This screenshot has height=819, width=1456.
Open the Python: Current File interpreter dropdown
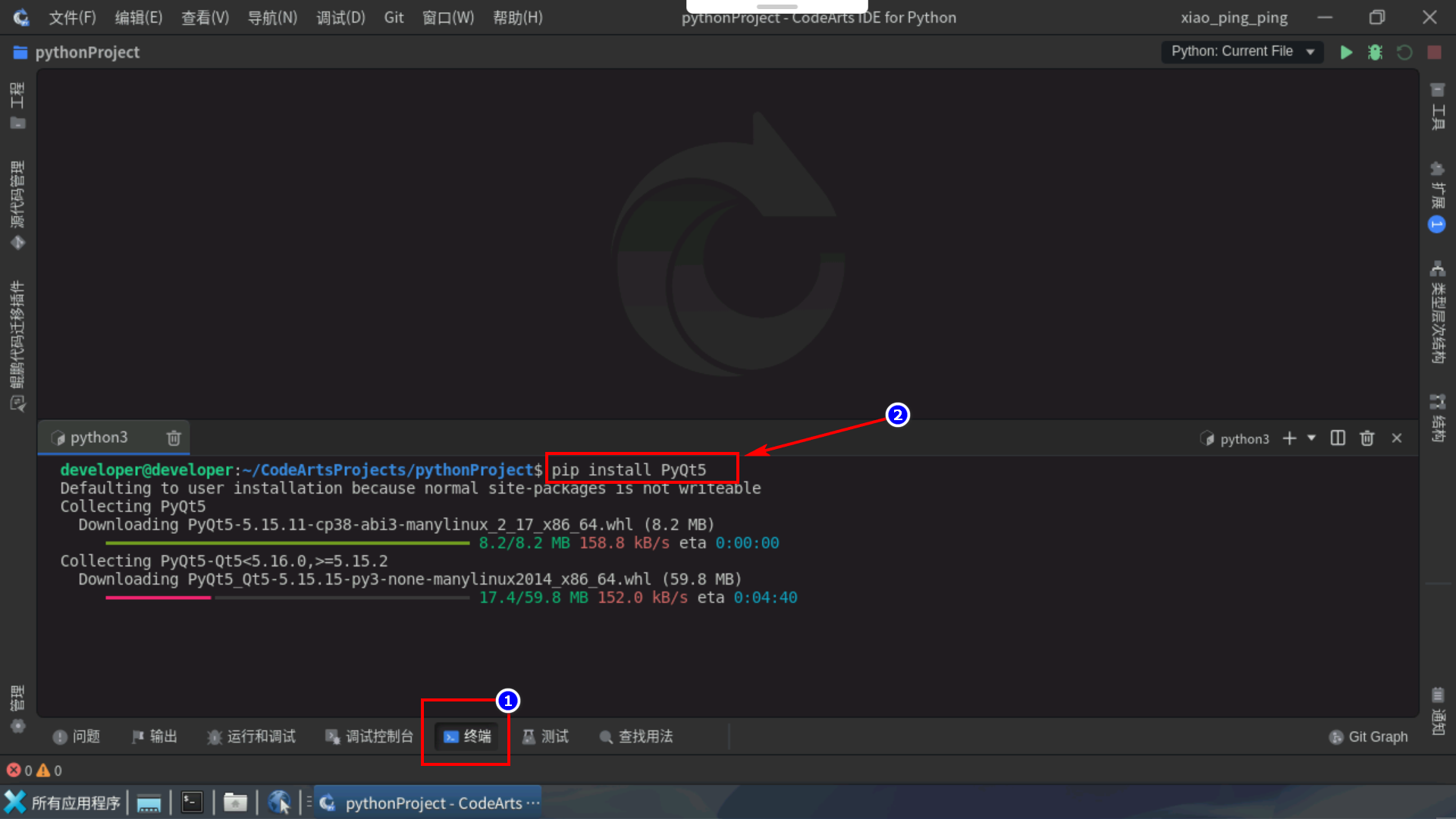click(1242, 52)
